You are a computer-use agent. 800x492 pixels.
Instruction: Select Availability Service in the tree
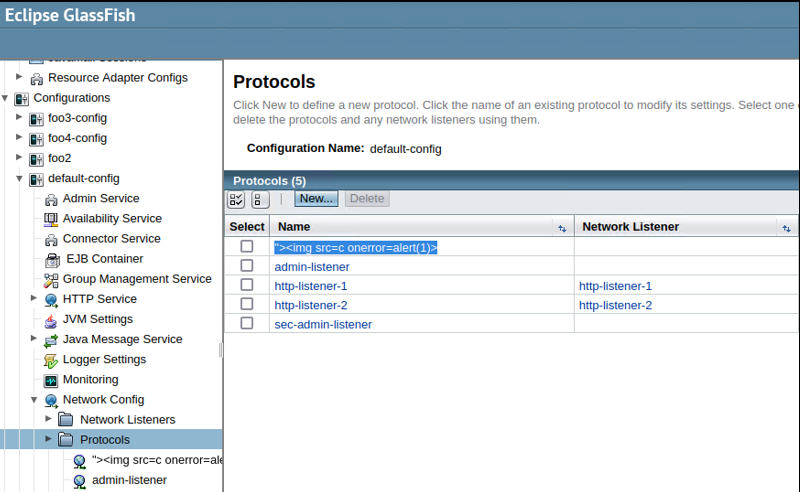click(x=112, y=219)
